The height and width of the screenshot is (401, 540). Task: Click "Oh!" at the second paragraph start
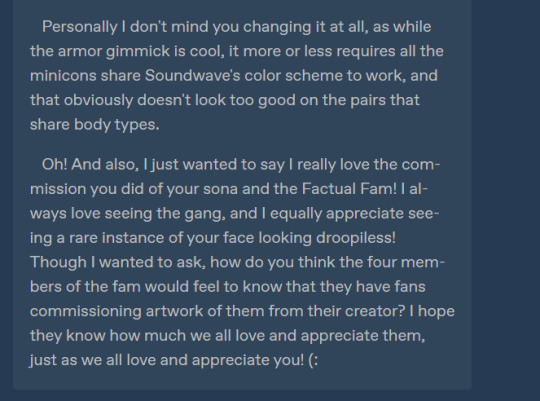click(55, 164)
